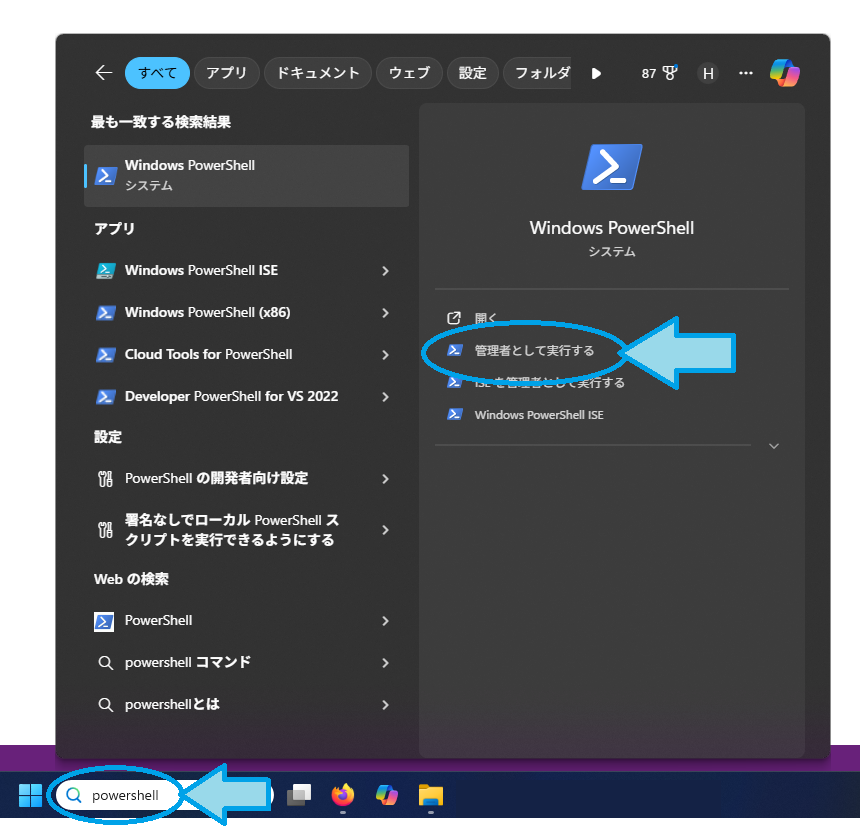This screenshot has width=860, height=833.
Task: Open File Explorer from the taskbar
Action: click(x=431, y=795)
